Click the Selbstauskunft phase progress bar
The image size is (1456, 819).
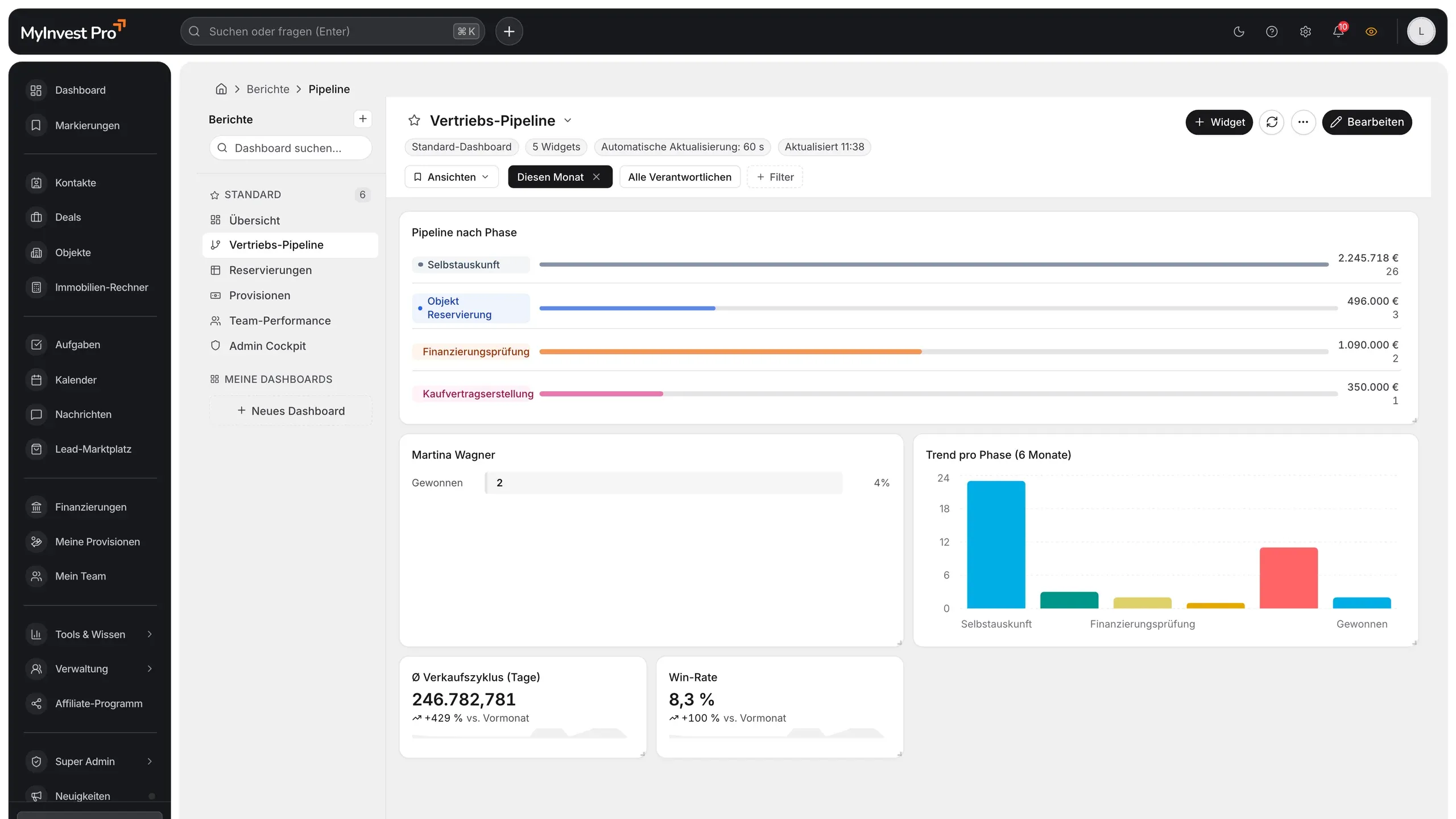[934, 264]
